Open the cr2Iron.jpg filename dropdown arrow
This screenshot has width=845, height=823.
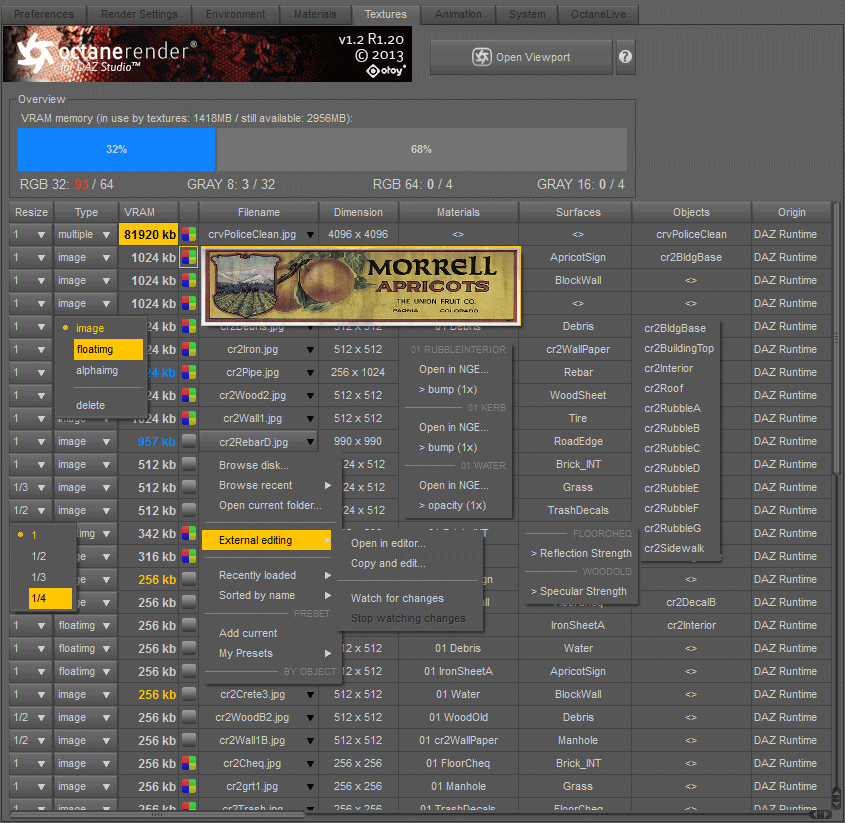(x=310, y=350)
